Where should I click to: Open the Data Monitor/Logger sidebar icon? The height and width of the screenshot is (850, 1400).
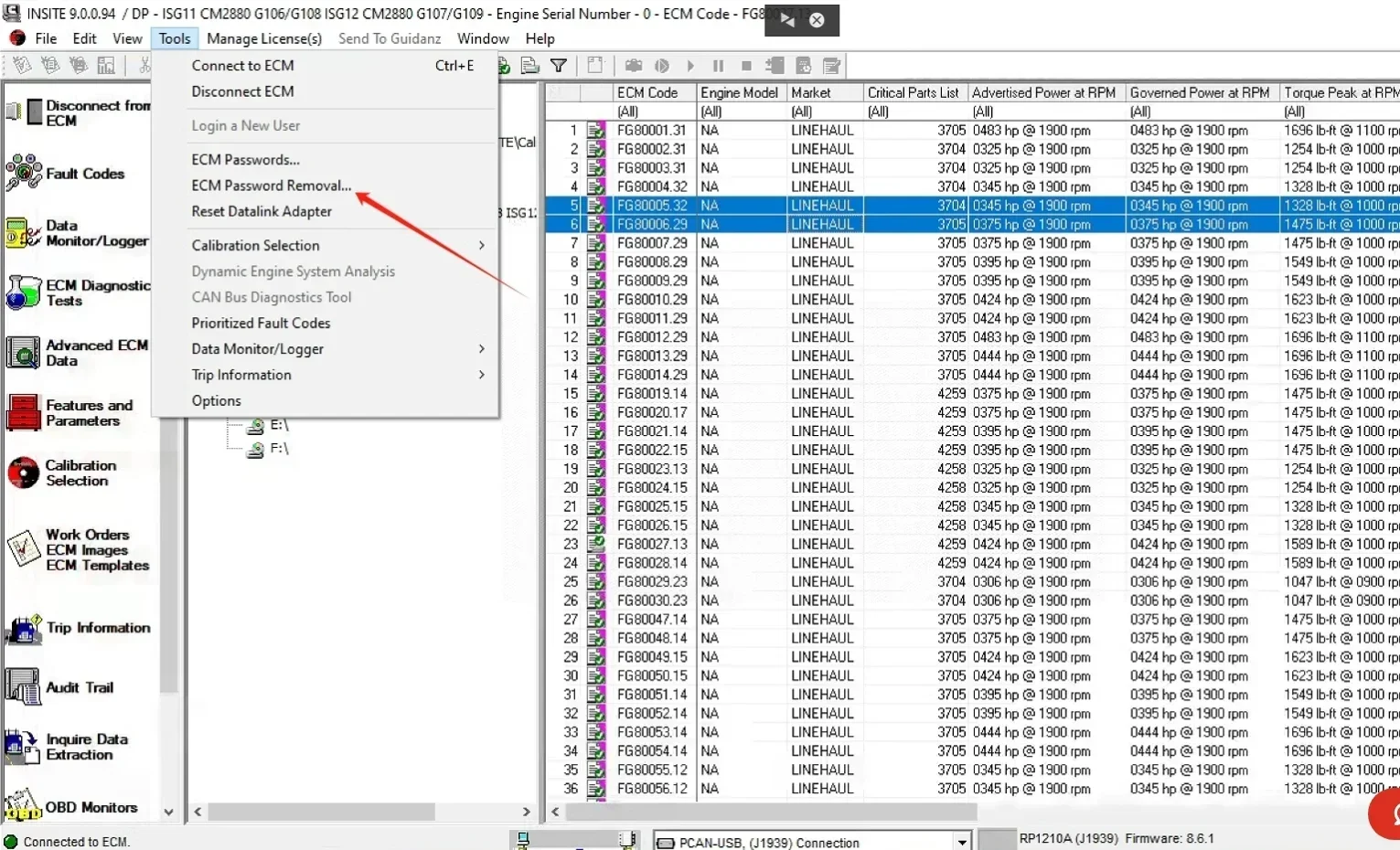pos(24,233)
